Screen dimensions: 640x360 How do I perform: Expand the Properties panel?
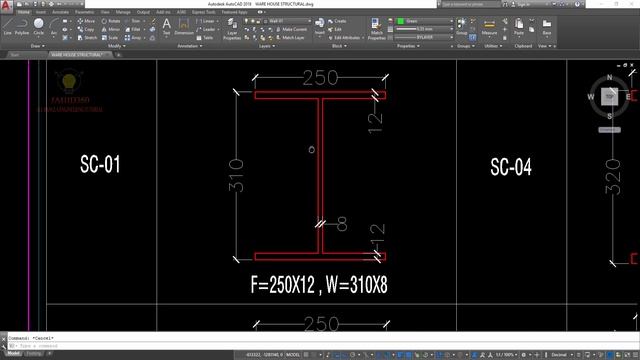pyautogui.click(x=408, y=46)
